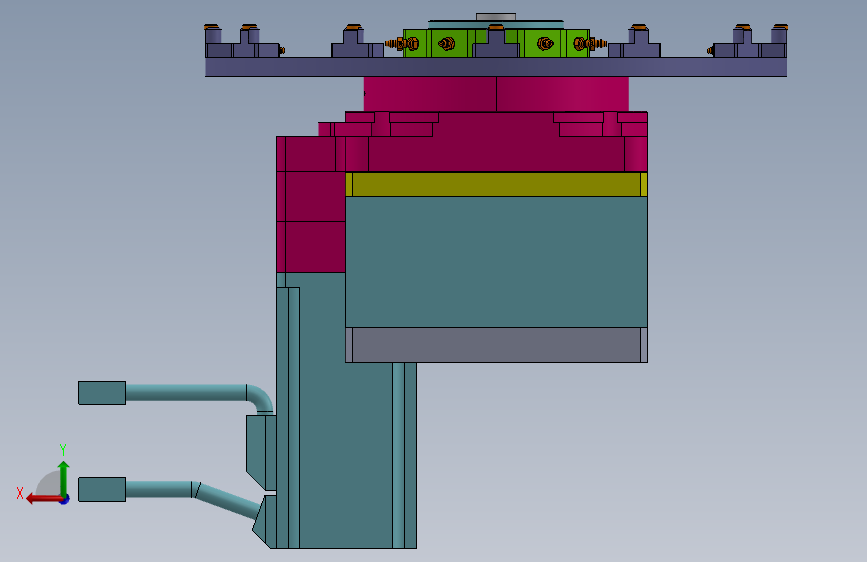Viewport: 867px width, 562px height.
Task: Click the blue Z axis dot of triad
Action: click(65, 499)
